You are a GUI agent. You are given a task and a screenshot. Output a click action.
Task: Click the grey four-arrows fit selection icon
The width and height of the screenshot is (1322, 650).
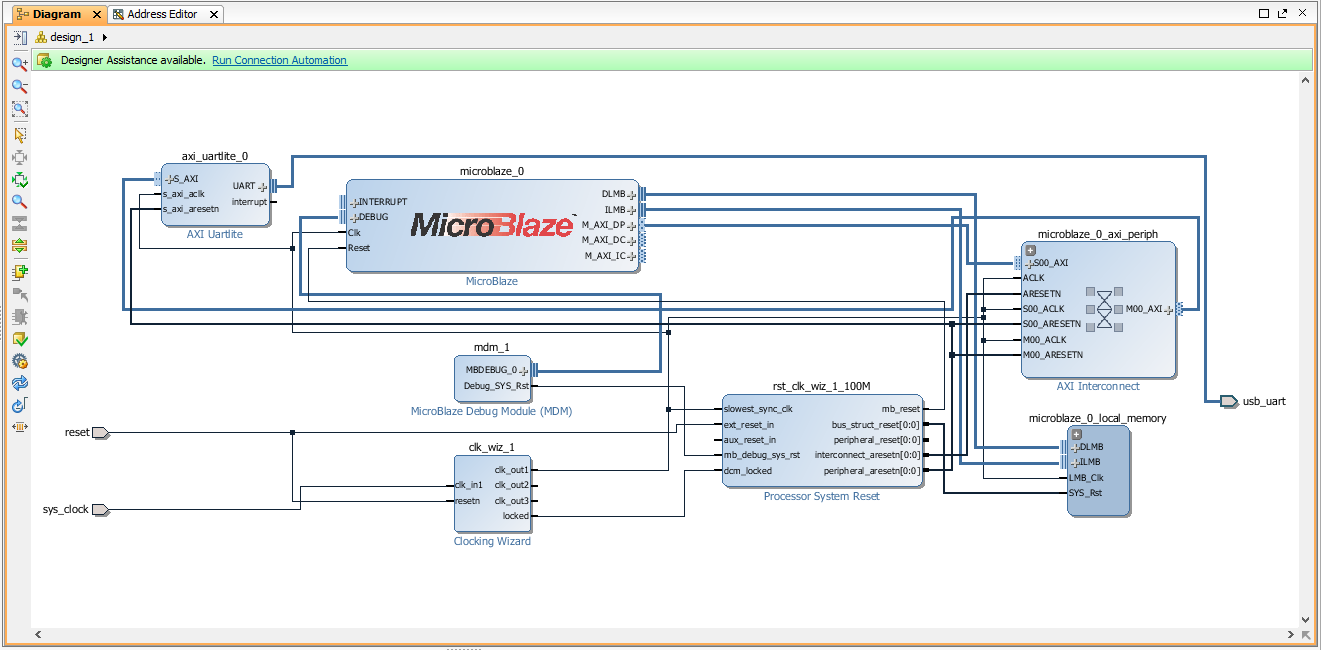[x=19, y=158]
